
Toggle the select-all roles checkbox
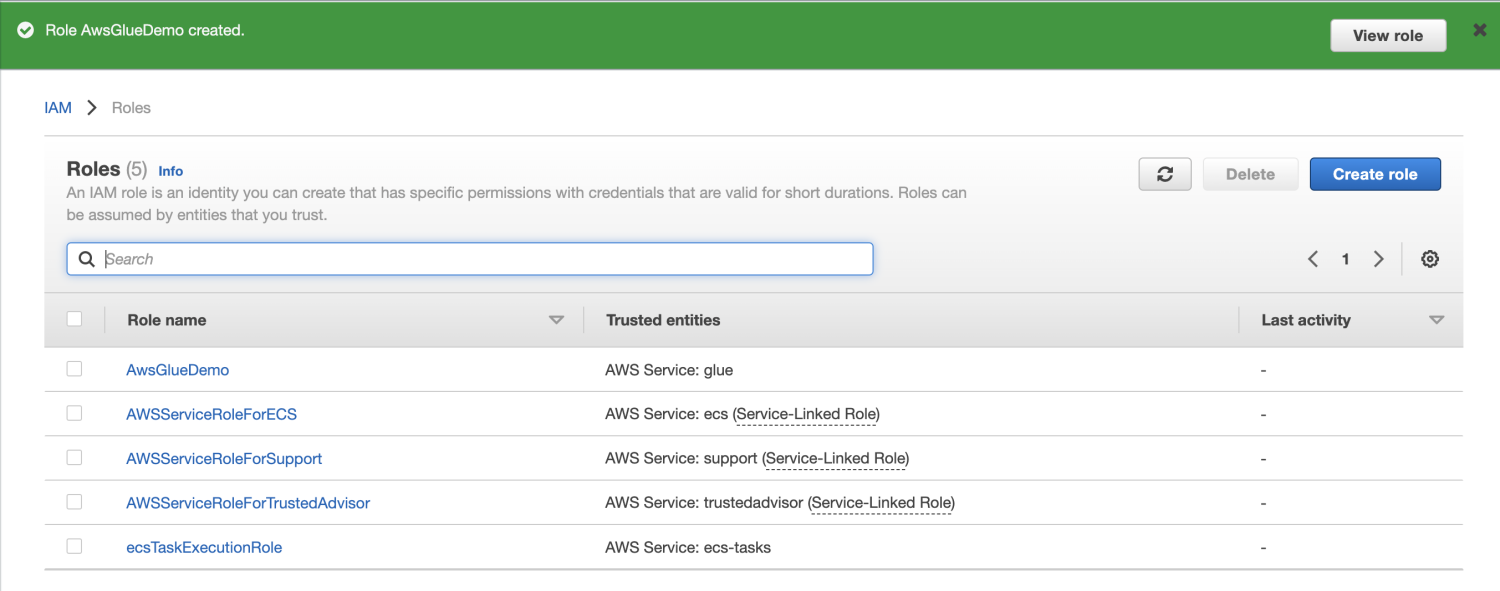point(74,319)
